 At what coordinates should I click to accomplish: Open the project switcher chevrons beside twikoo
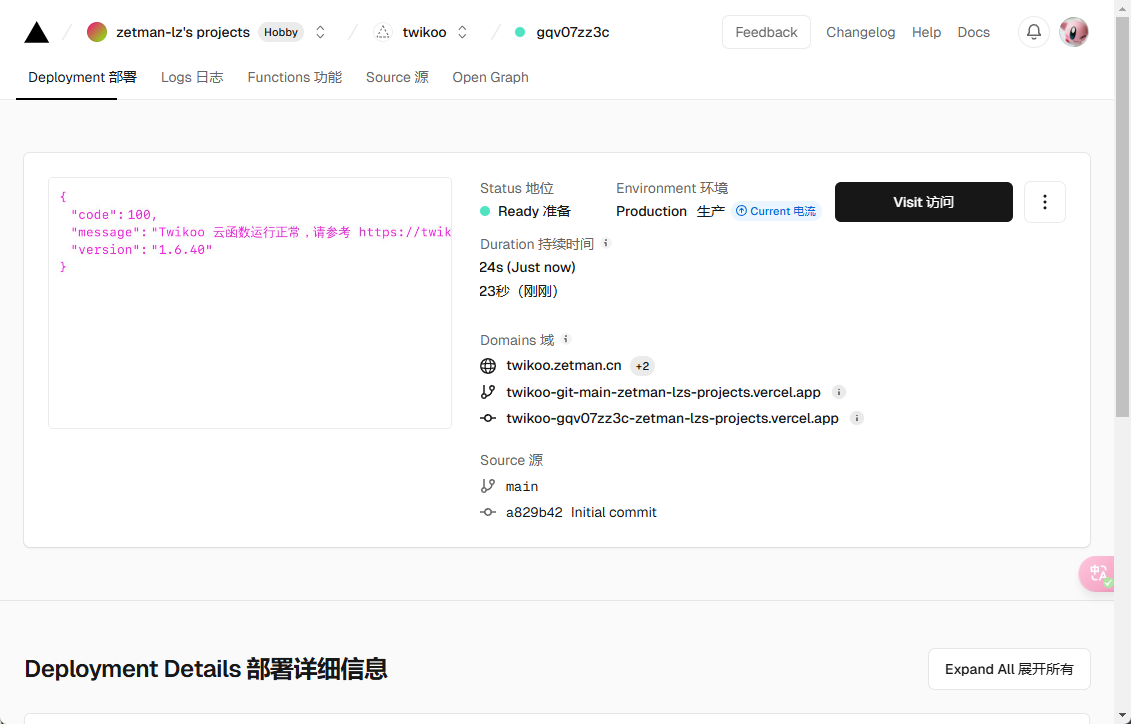(x=462, y=32)
